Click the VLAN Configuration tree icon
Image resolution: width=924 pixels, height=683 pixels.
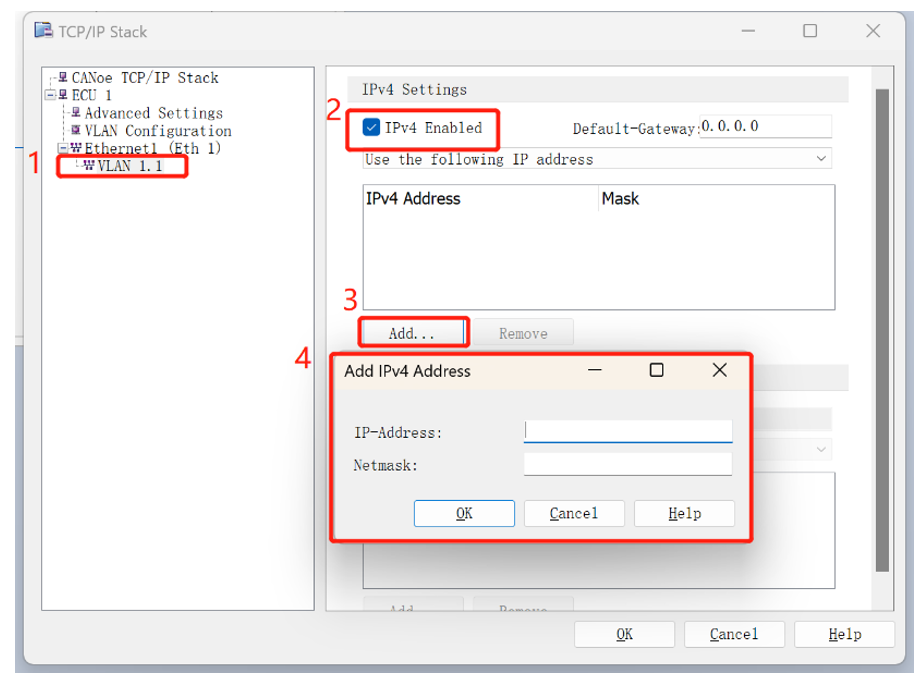(76, 130)
